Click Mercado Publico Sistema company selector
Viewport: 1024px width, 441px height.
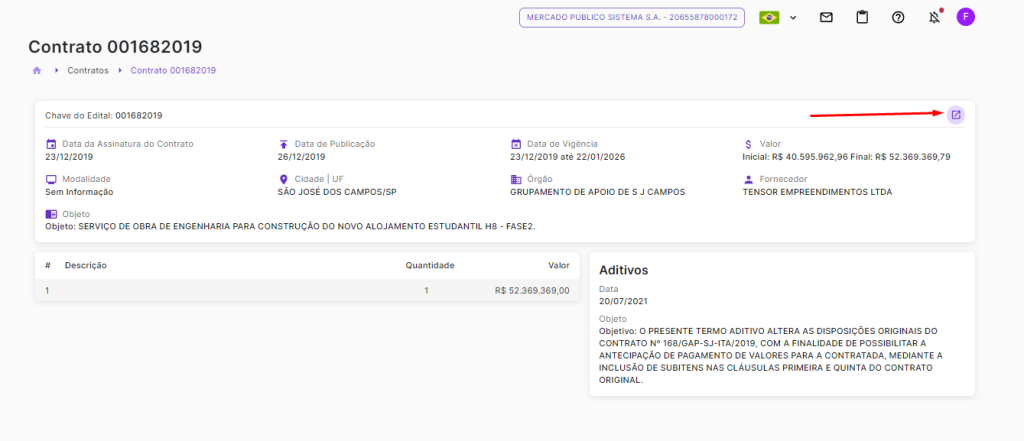tap(631, 17)
